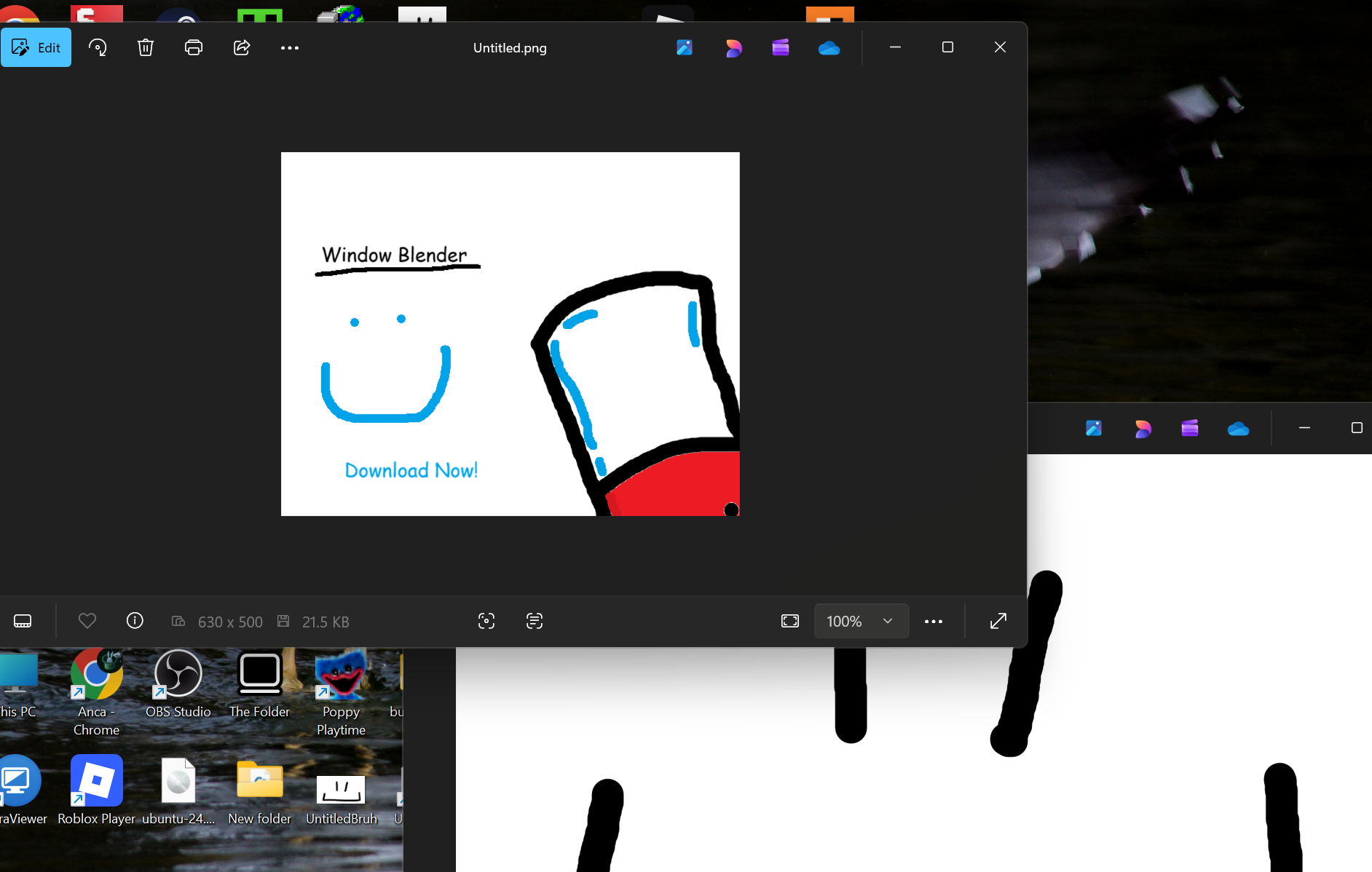Delete the image with the trash icon
This screenshot has width=1372, height=872.
146,48
